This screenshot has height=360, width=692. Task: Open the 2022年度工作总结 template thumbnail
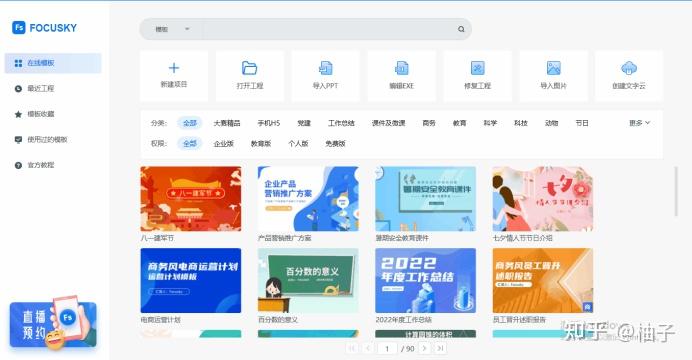click(425, 281)
